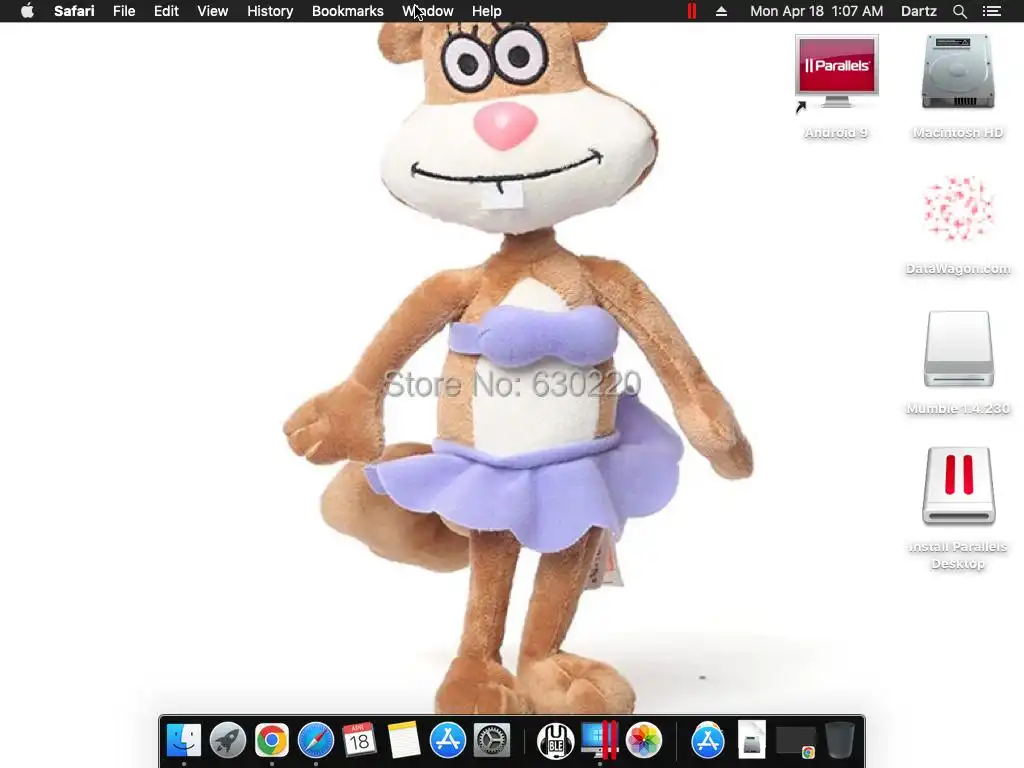Open the Help menu

[x=487, y=11]
